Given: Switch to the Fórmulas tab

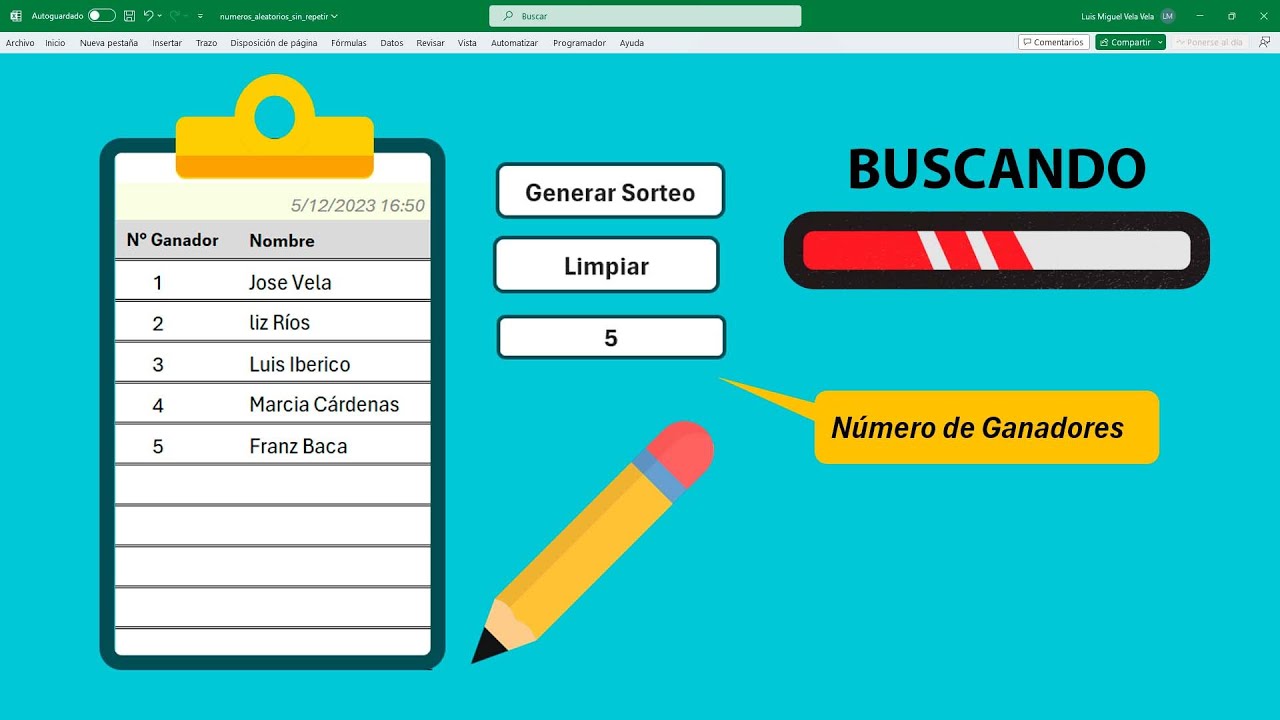Looking at the screenshot, I should click(349, 43).
